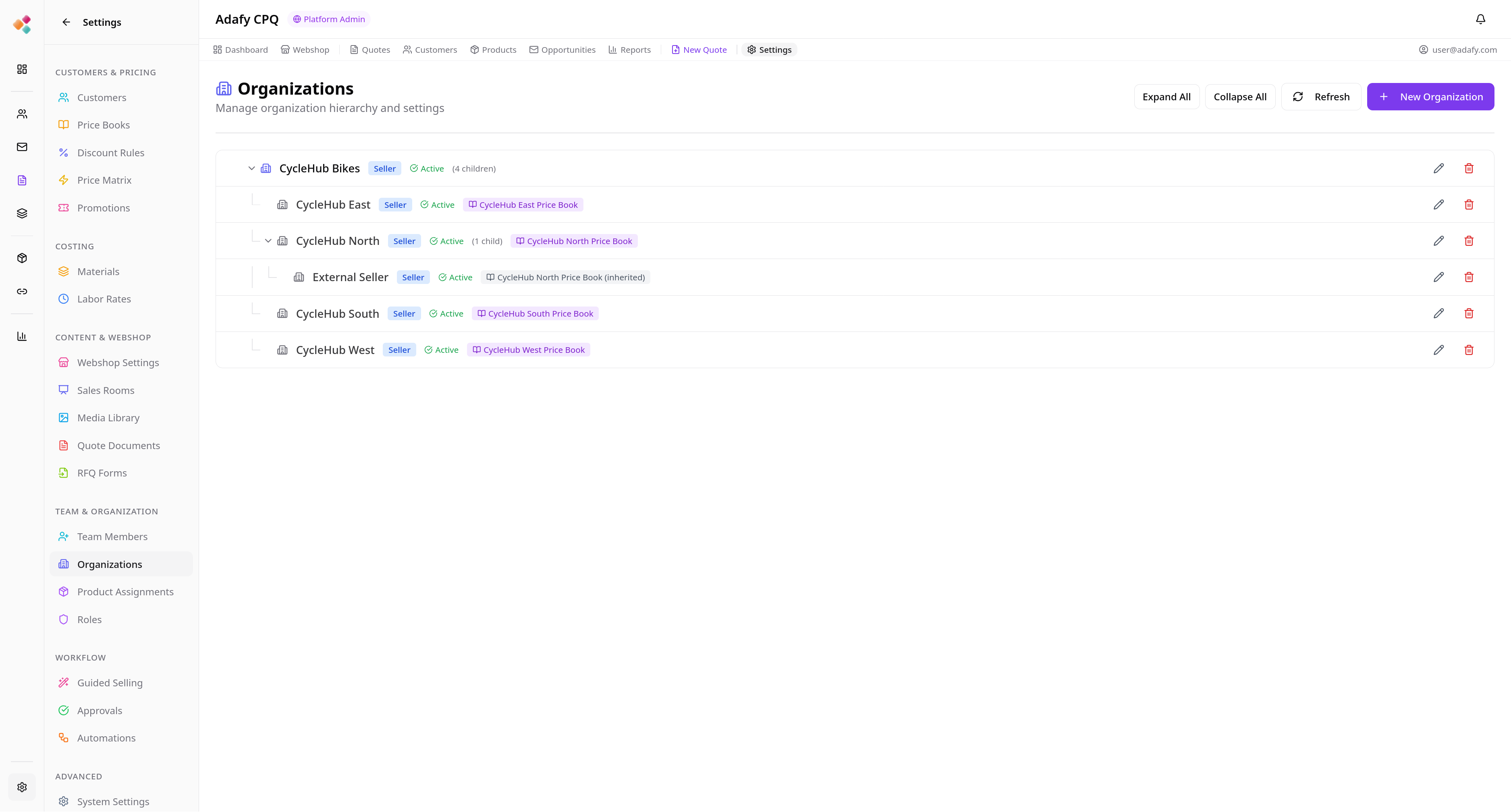Image resolution: width=1511 pixels, height=812 pixels.
Task: Open CycleHub North Price Book badge
Action: pyautogui.click(x=574, y=241)
